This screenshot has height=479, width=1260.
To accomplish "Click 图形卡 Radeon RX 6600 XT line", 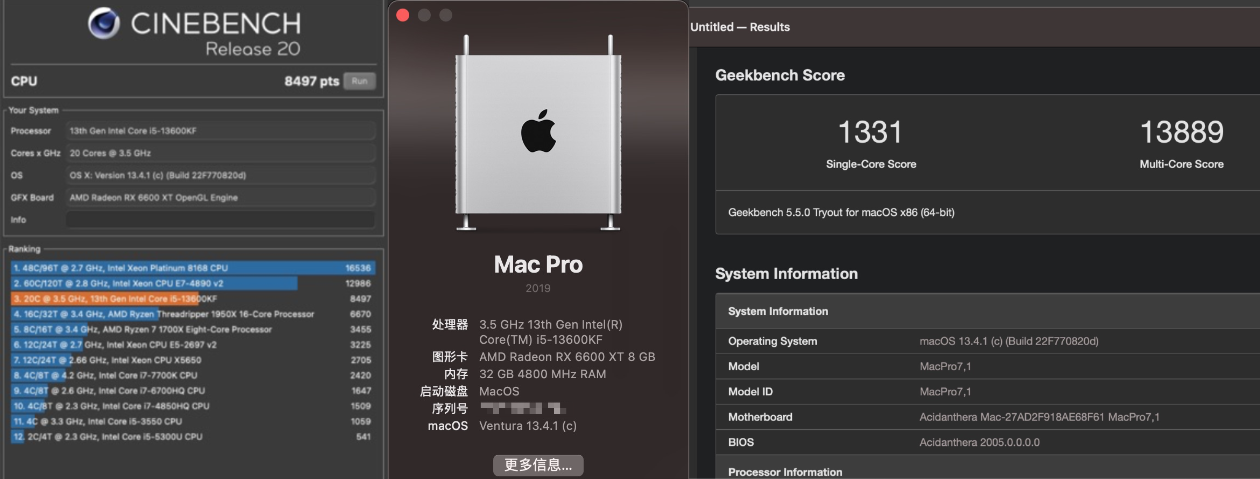I will click(568, 357).
